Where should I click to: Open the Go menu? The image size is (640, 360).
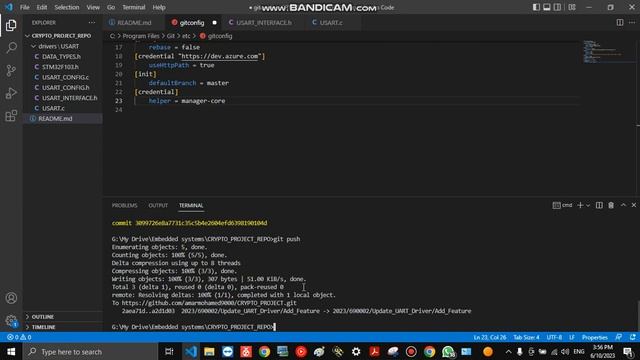111,7
